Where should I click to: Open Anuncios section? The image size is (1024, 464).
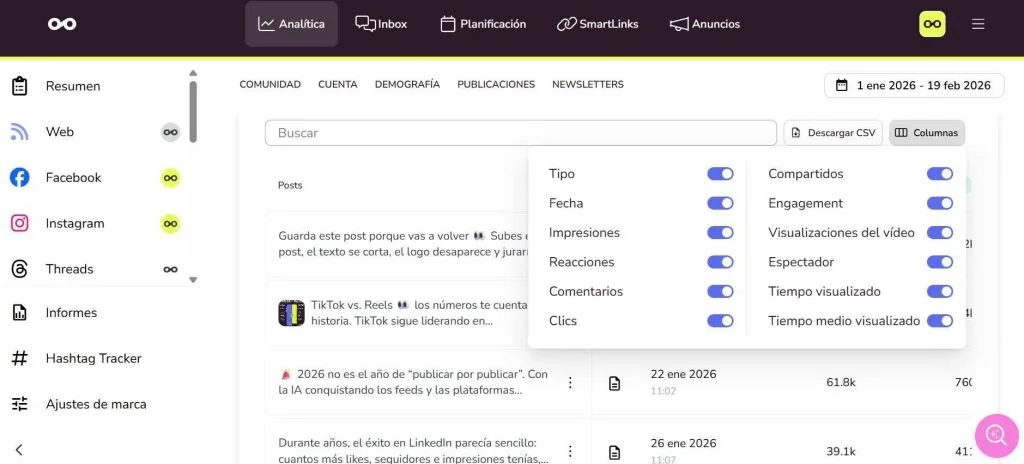click(x=705, y=24)
